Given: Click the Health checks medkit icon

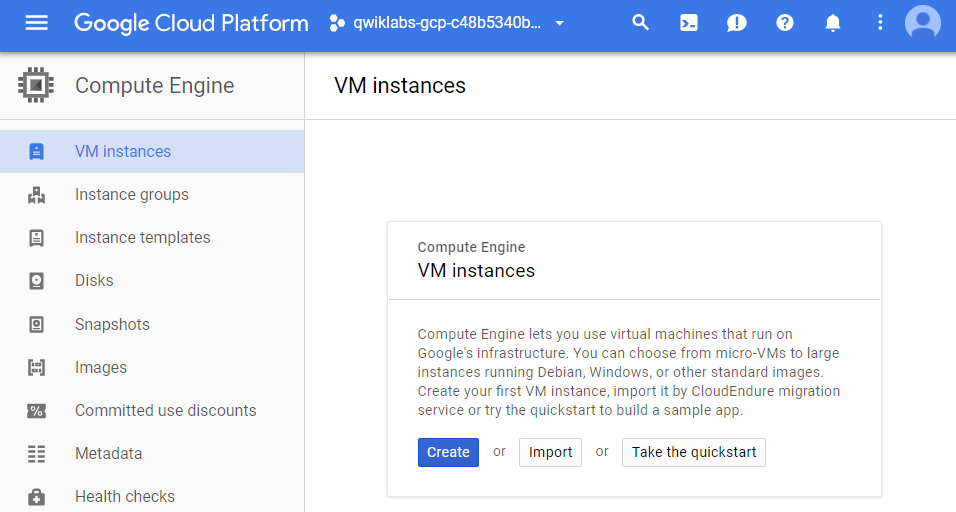Looking at the screenshot, I should (37, 497).
